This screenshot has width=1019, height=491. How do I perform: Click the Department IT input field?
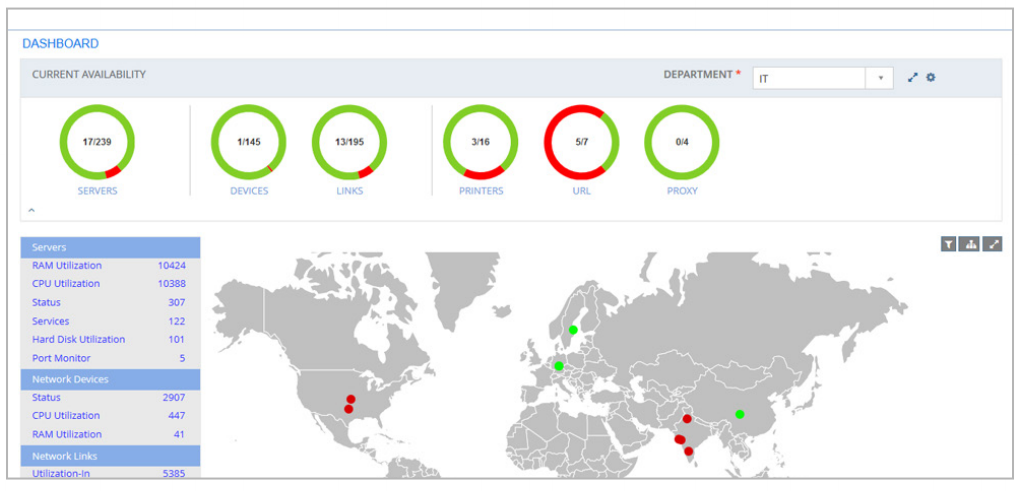coord(808,78)
